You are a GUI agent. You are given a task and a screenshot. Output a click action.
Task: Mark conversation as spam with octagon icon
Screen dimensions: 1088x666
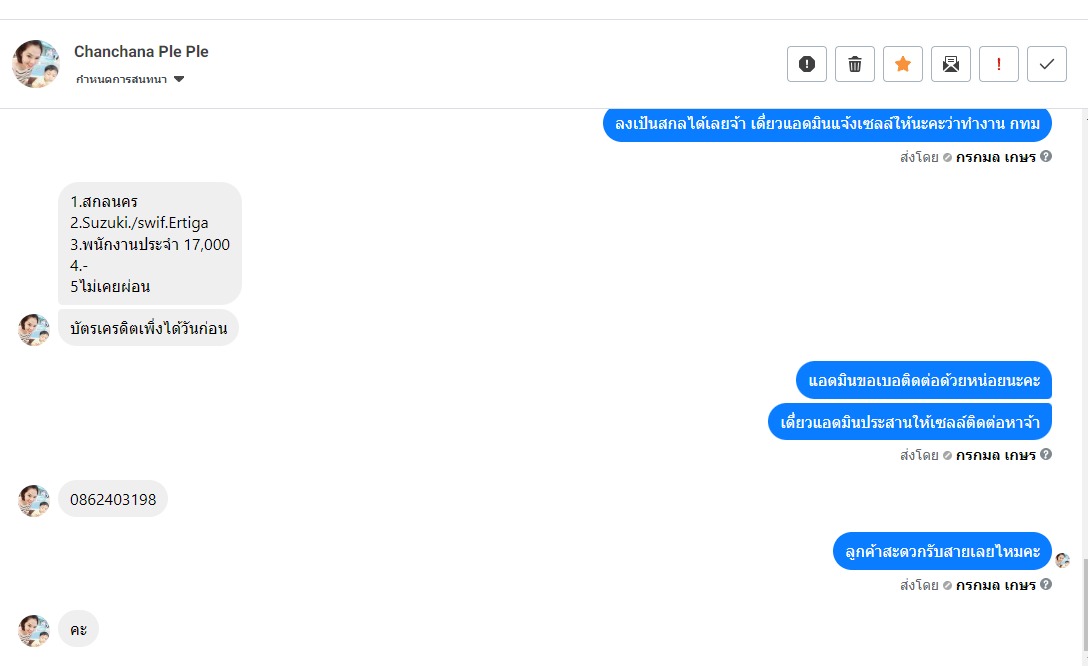click(x=807, y=64)
